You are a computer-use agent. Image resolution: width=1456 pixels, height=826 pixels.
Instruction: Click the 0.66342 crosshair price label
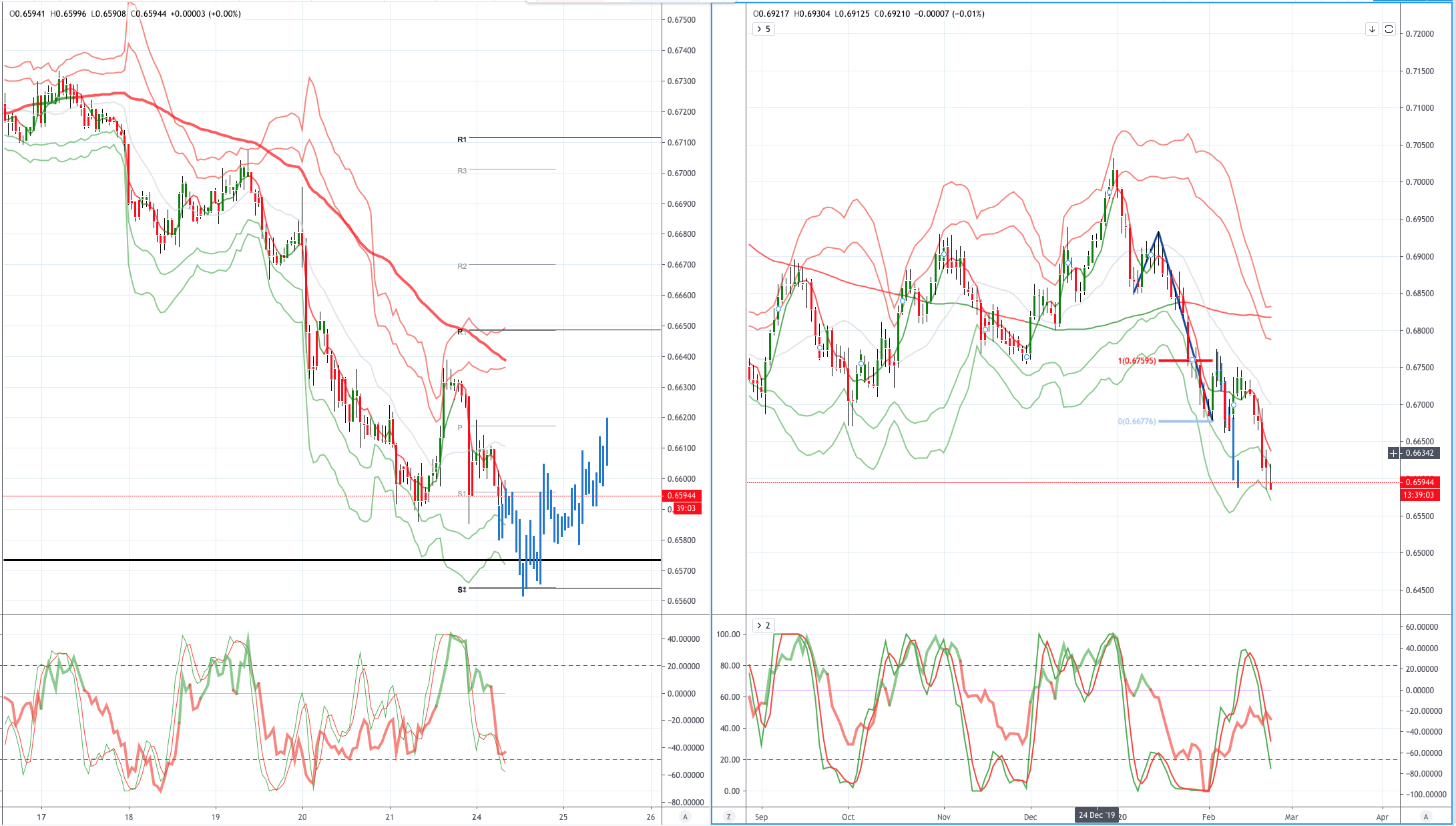(1420, 453)
